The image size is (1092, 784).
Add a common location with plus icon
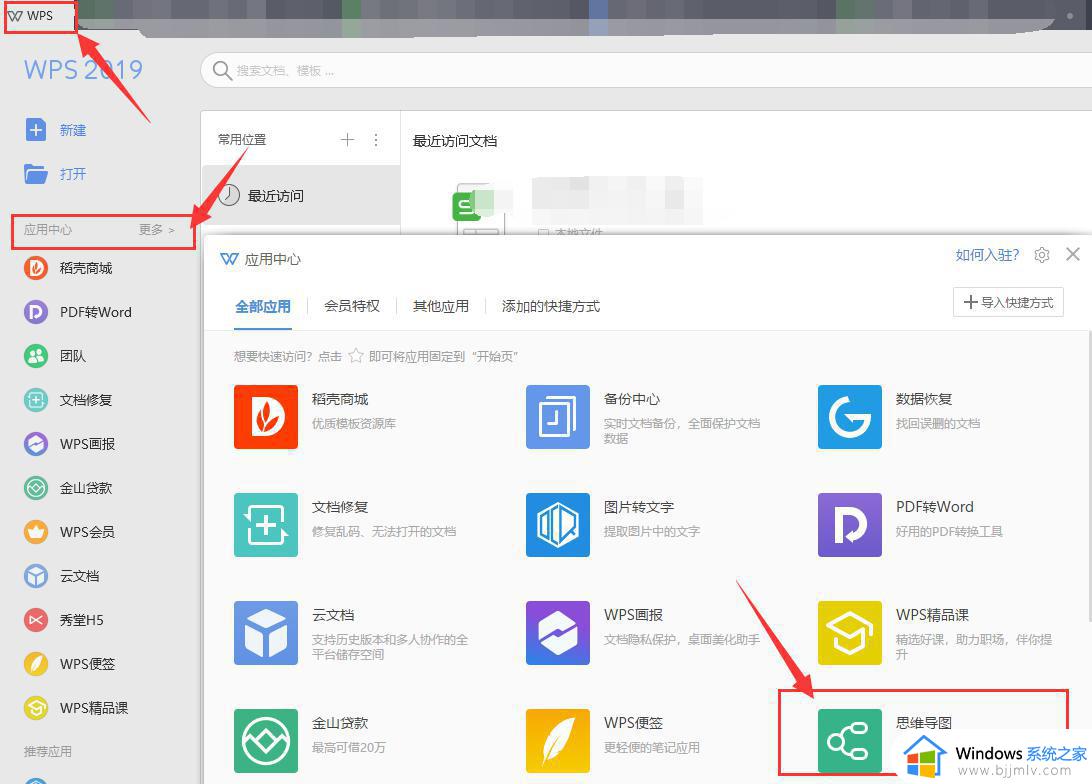(x=348, y=140)
